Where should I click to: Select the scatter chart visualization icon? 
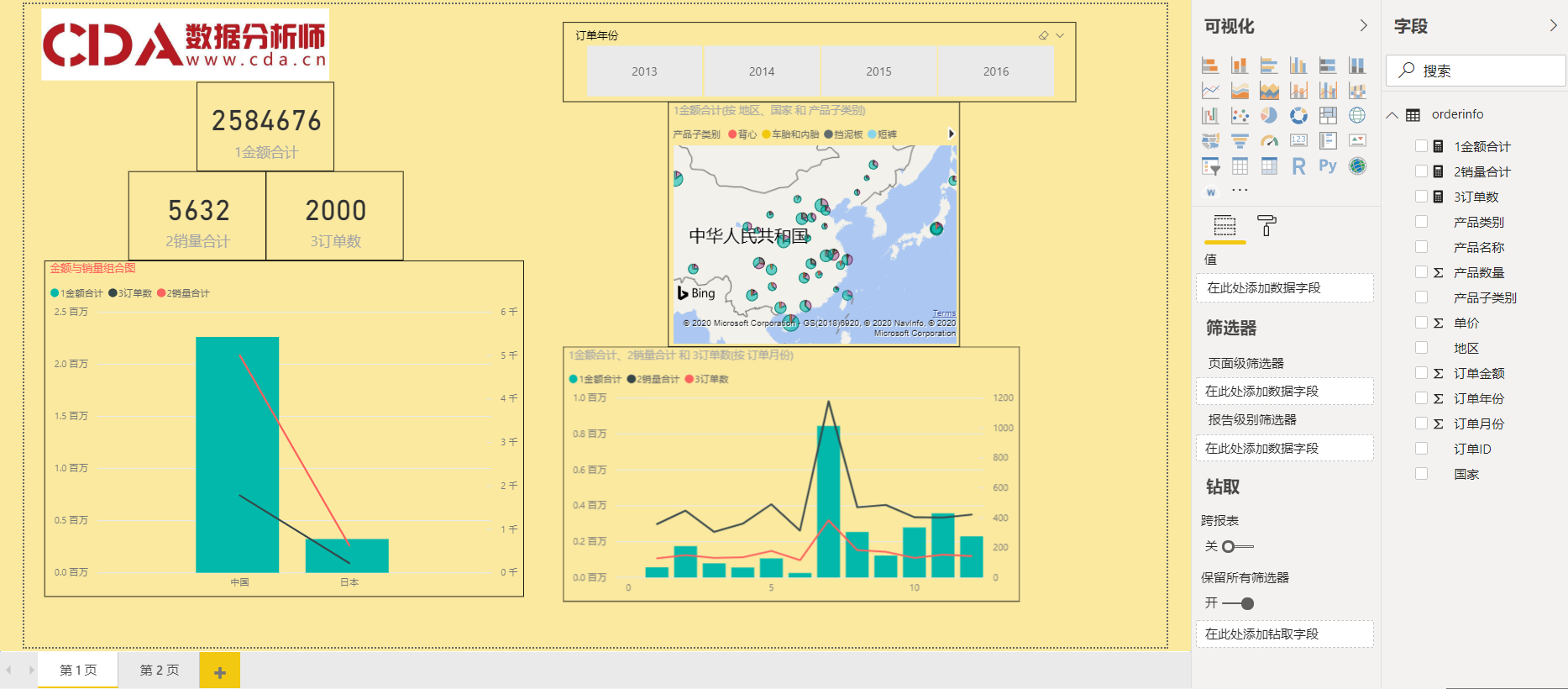(x=1240, y=115)
